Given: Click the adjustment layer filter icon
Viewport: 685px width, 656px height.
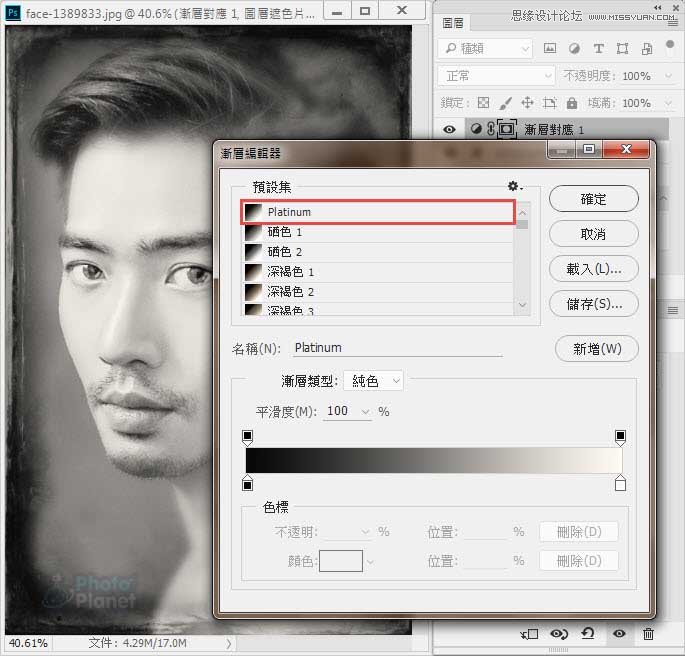Looking at the screenshot, I should (x=574, y=48).
